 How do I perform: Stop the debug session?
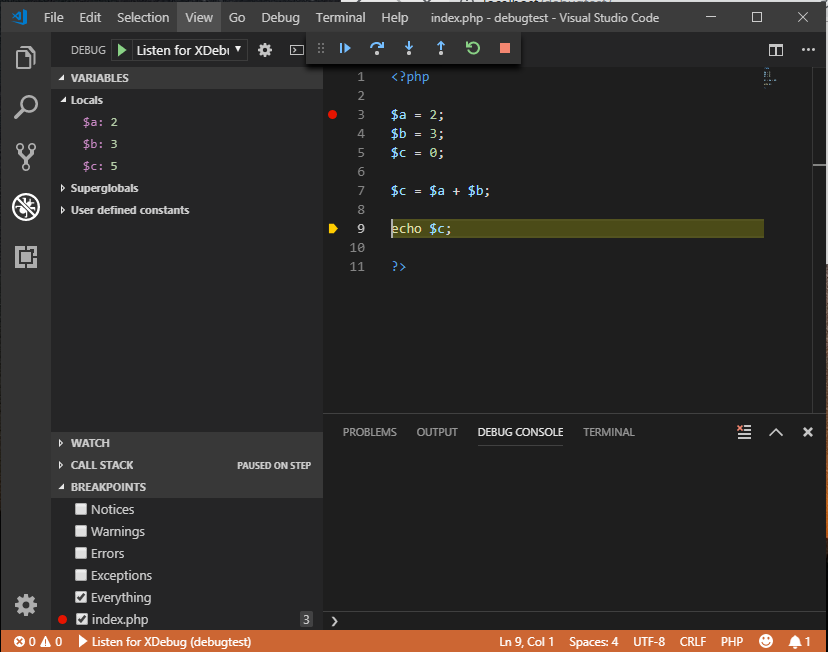pyautogui.click(x=505, y=49)
